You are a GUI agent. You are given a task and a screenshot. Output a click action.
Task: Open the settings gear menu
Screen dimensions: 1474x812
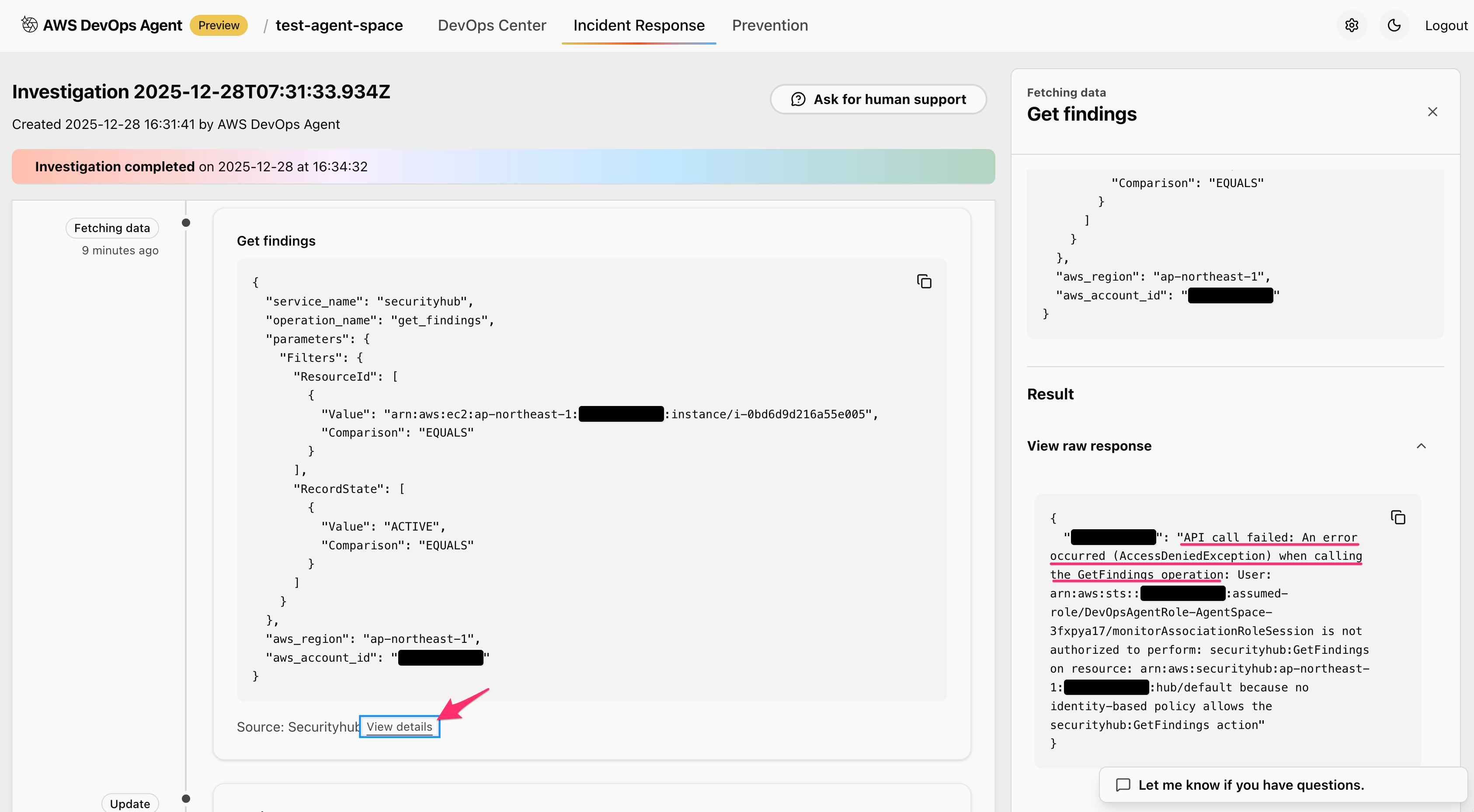(1352, 24)
